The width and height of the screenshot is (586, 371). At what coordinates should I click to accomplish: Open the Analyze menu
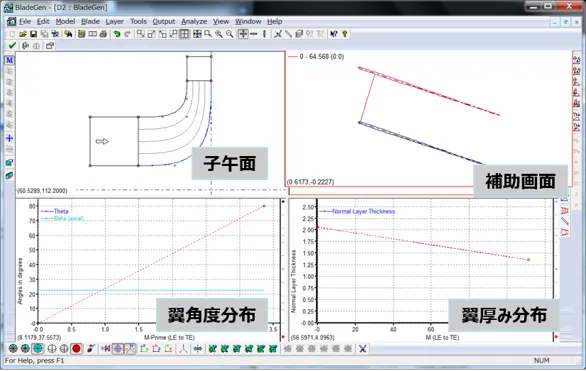click(x=194, y=21)
